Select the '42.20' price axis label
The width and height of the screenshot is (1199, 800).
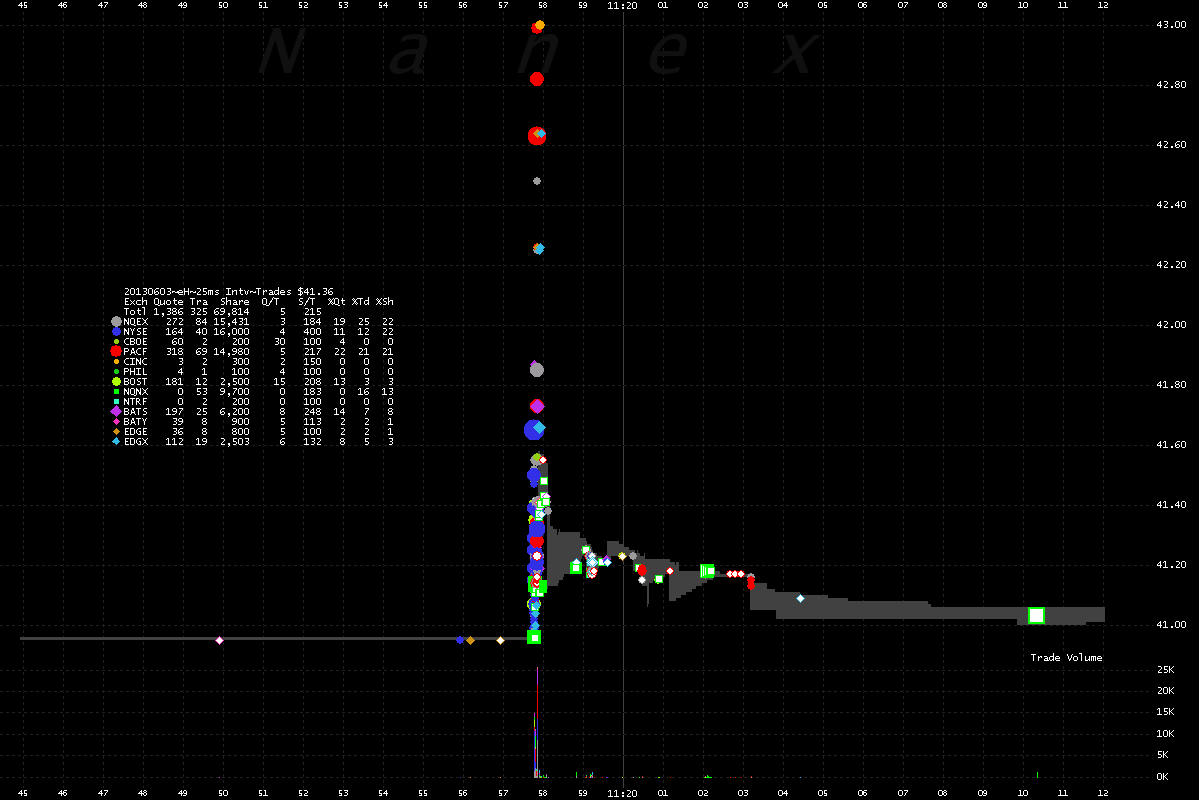[1171, 265]
